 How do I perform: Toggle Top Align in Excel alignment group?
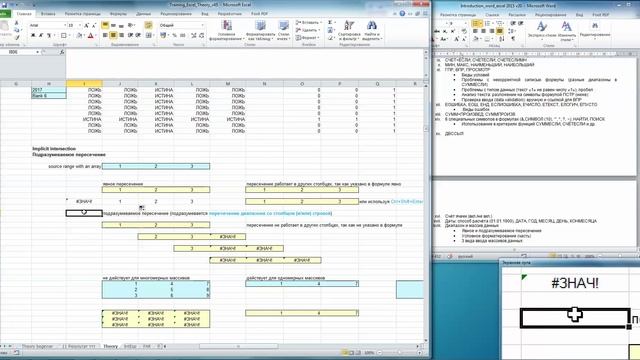pos(105,25)
